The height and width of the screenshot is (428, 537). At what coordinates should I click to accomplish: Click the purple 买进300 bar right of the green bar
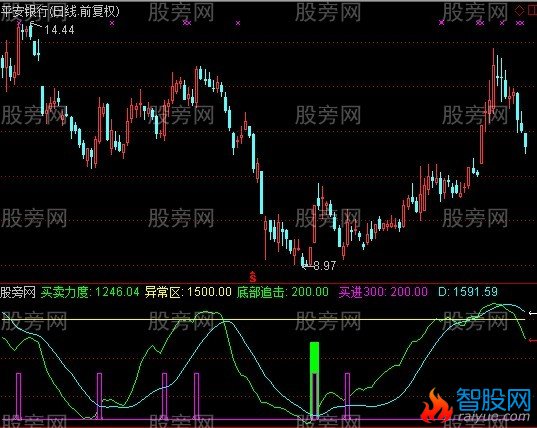click(x=347, y=396)
